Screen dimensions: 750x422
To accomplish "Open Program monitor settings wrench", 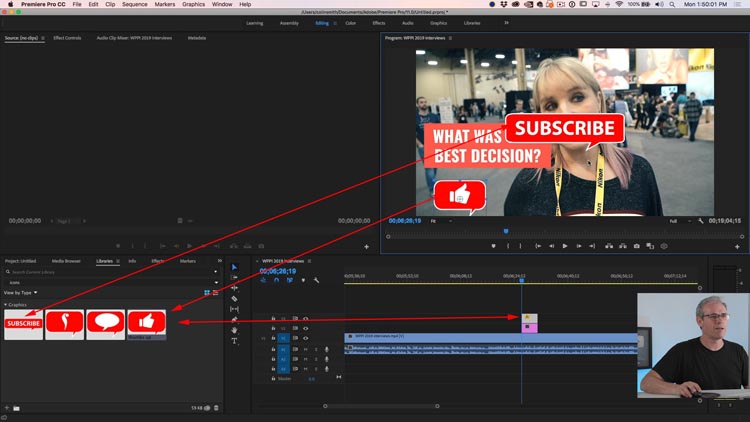I will point(701,221).
